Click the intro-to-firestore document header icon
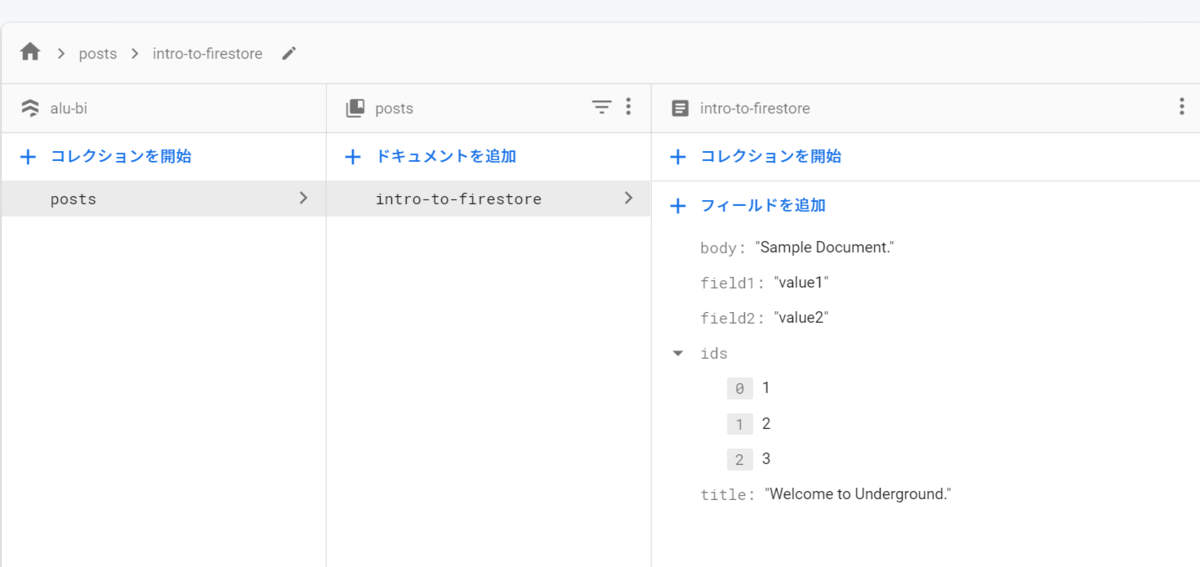 [680, 108]
